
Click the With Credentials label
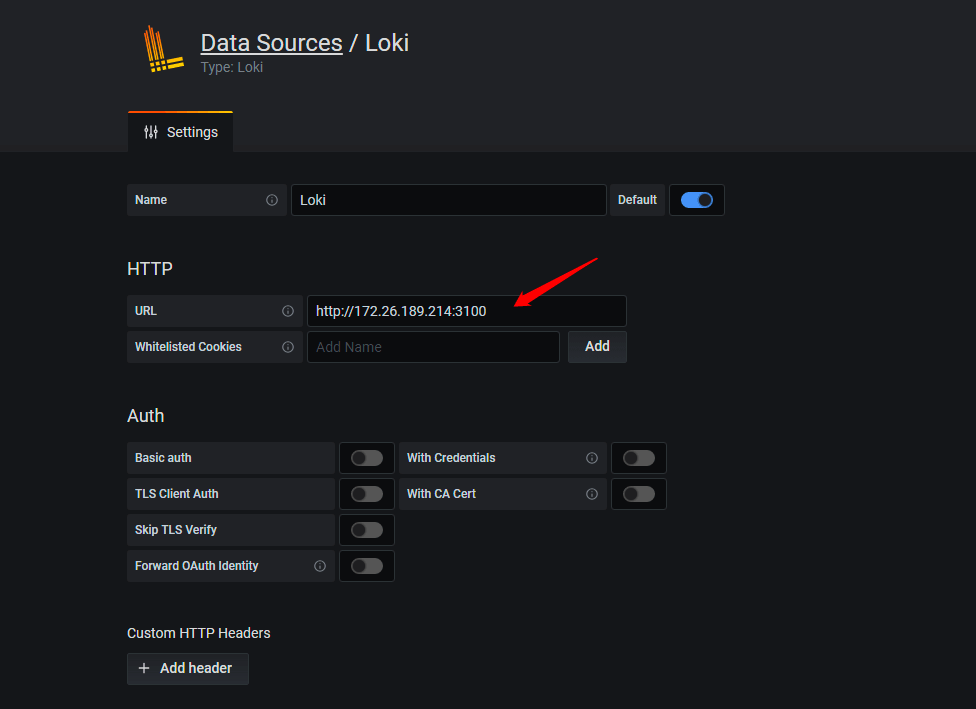point(451,458)
